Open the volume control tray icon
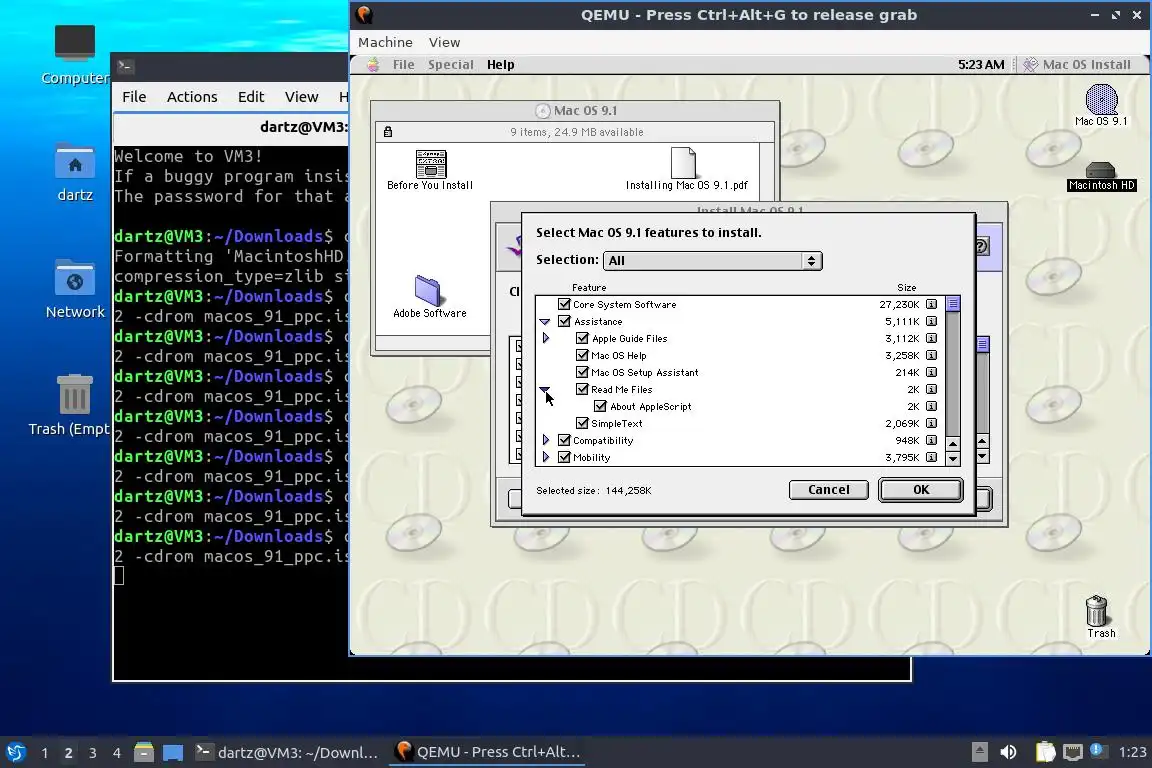The height and width of the screenshot is (768, 1152). [x=1008, y=752]
